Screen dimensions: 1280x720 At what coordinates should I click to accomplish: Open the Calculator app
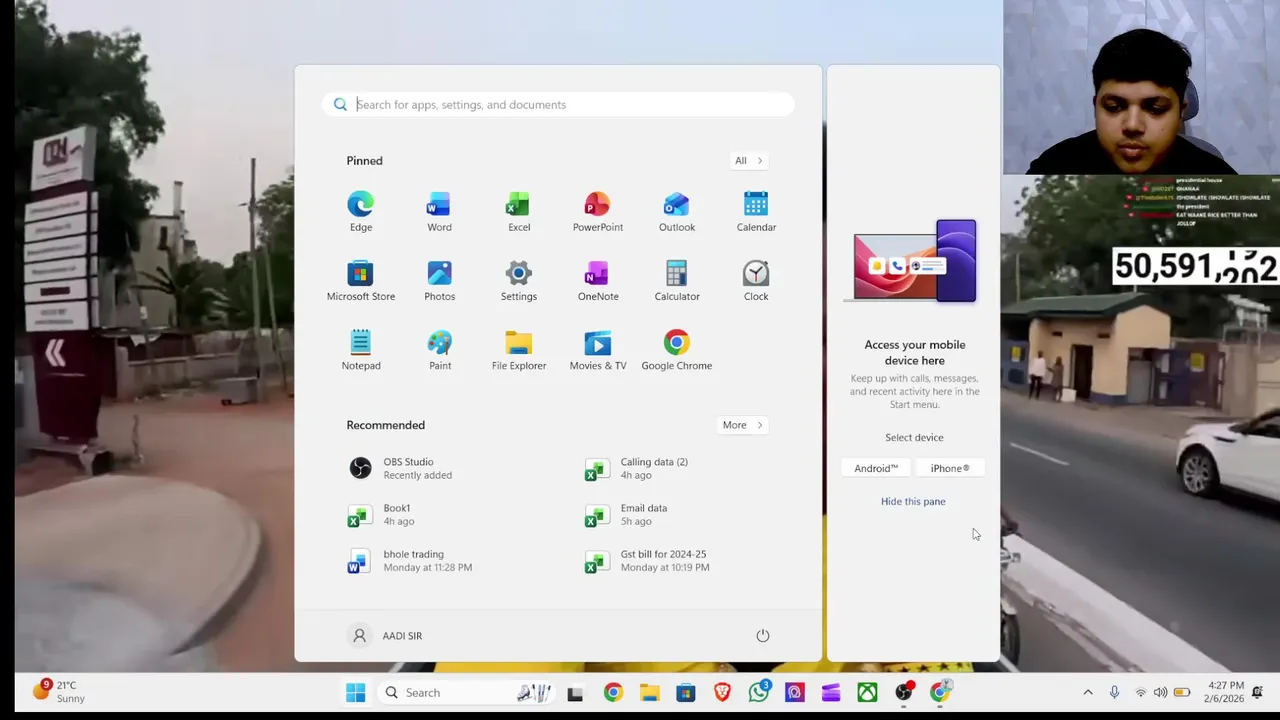[x=676, y=281]
